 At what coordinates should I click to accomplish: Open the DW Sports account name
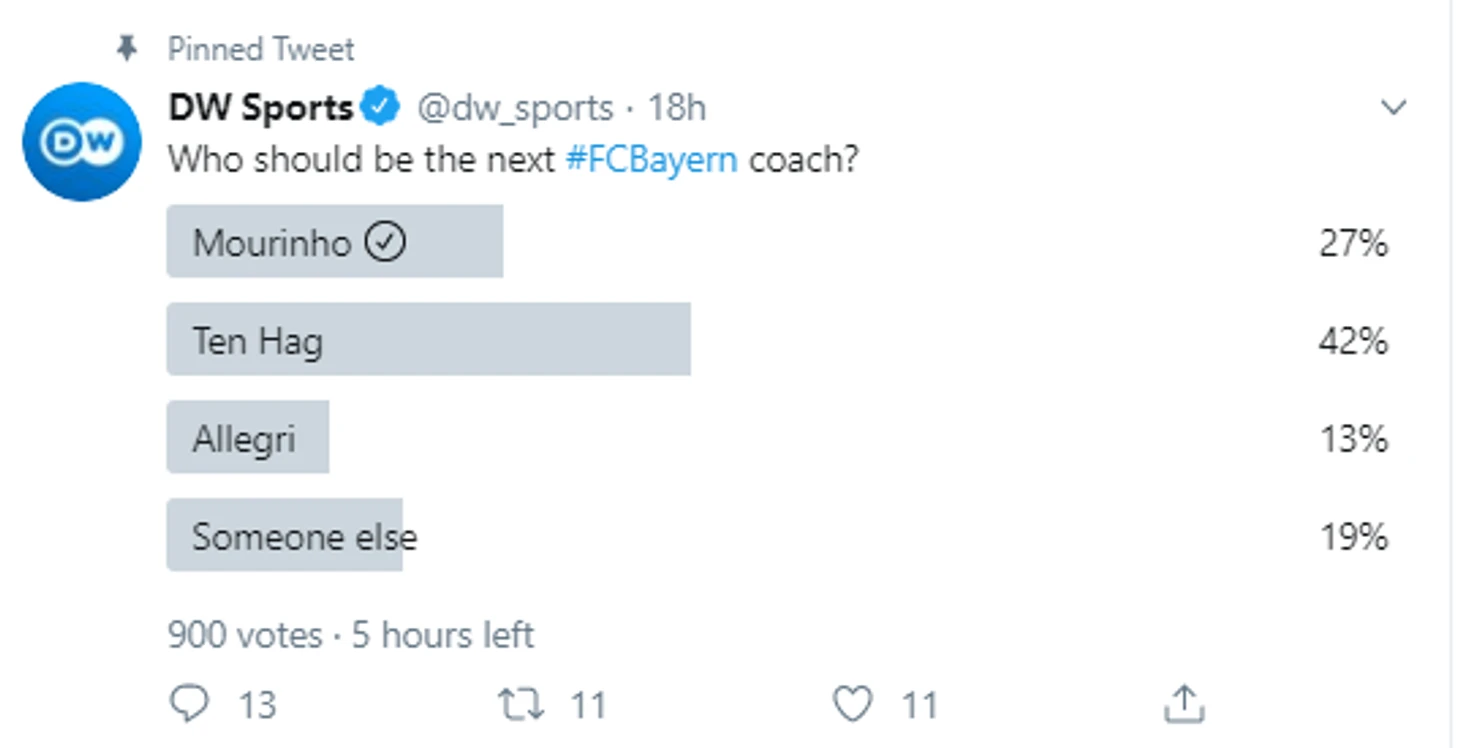(x=260, y=107)
